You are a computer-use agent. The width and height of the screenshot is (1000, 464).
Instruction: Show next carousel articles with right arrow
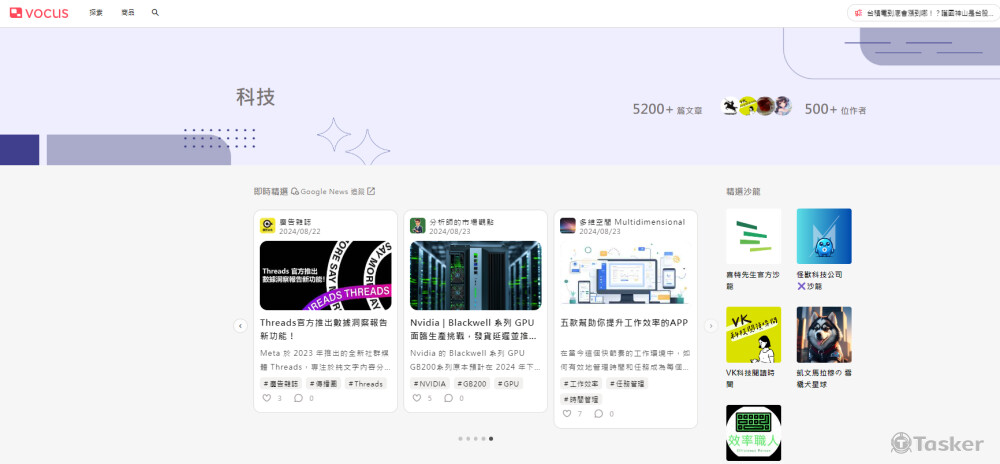click(710, 326)
